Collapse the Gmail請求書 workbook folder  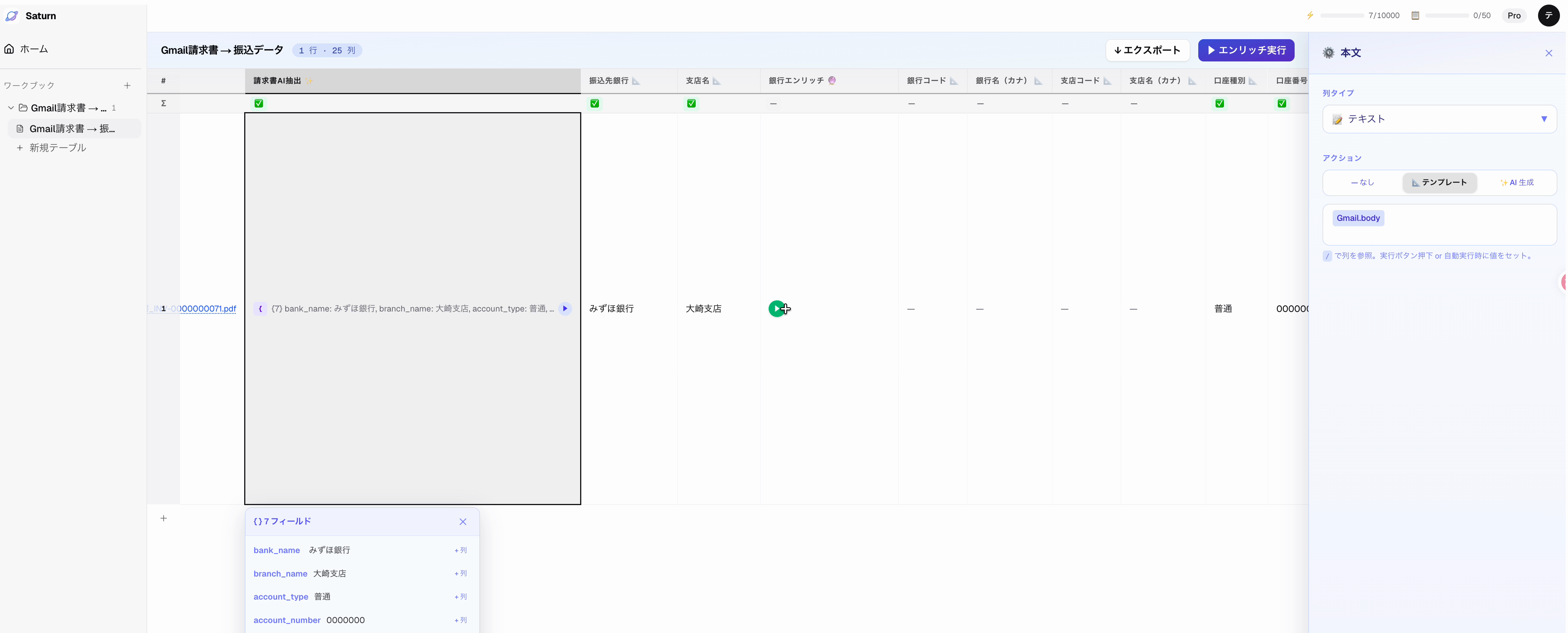(11, 108)
